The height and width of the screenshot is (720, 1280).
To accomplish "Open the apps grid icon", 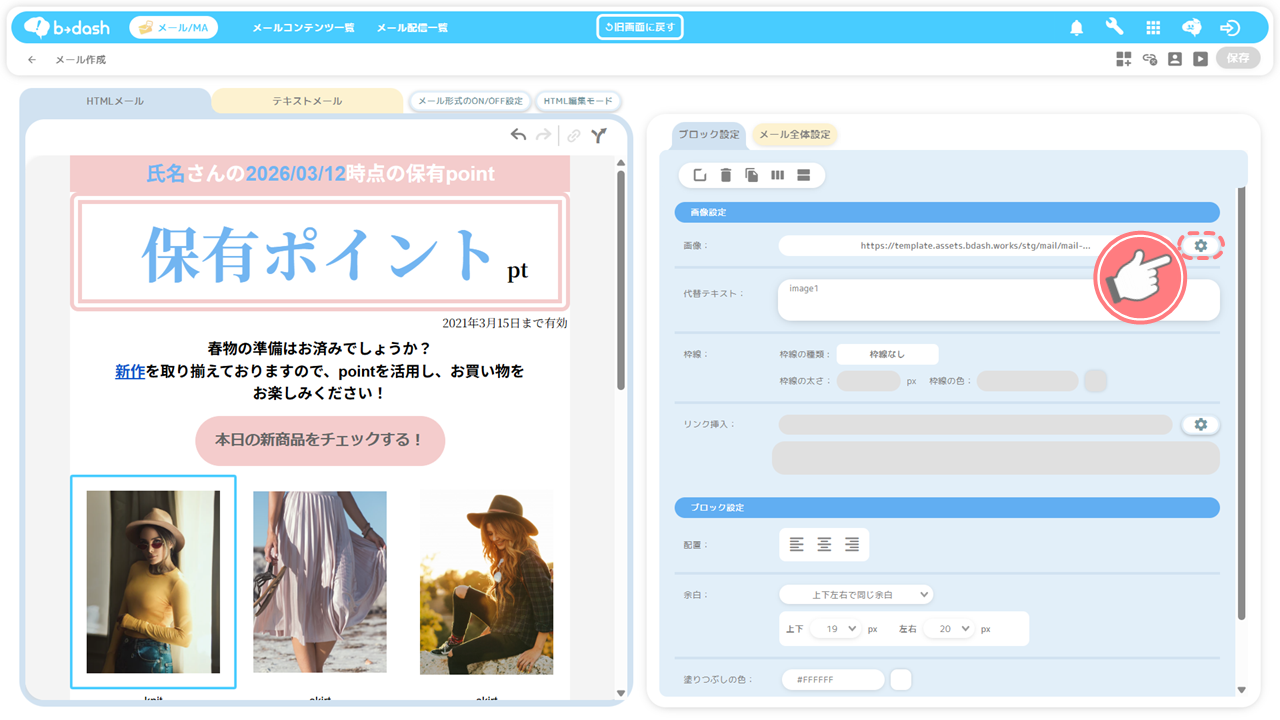I will click(1153, 28).
